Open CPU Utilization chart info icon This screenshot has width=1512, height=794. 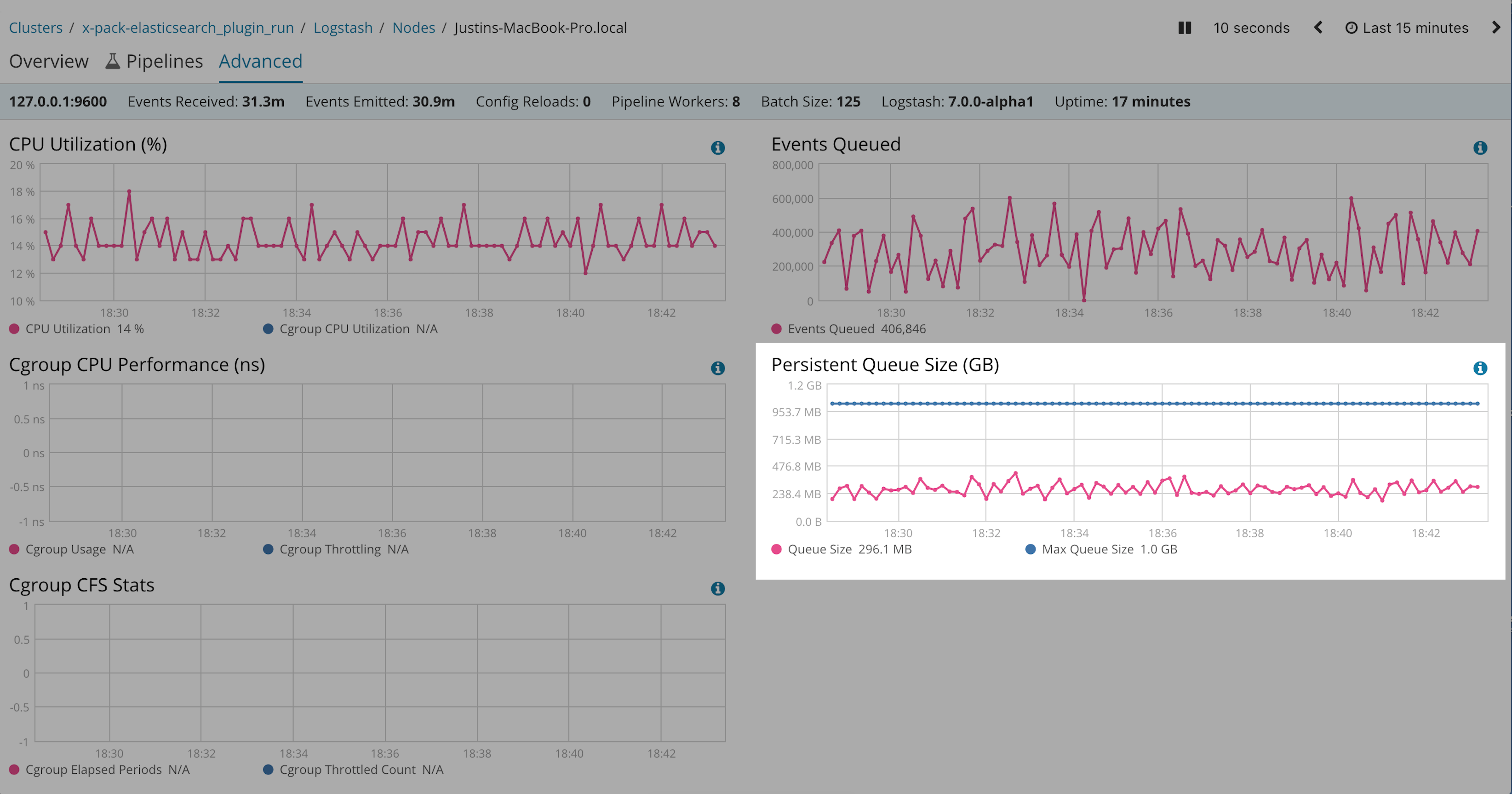[718, 147]
